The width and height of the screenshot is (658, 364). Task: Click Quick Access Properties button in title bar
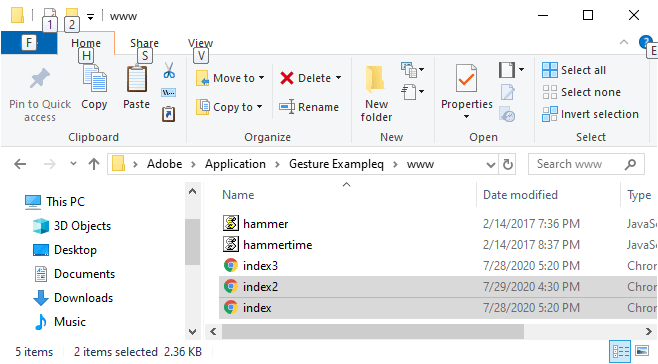coord(50,15)
